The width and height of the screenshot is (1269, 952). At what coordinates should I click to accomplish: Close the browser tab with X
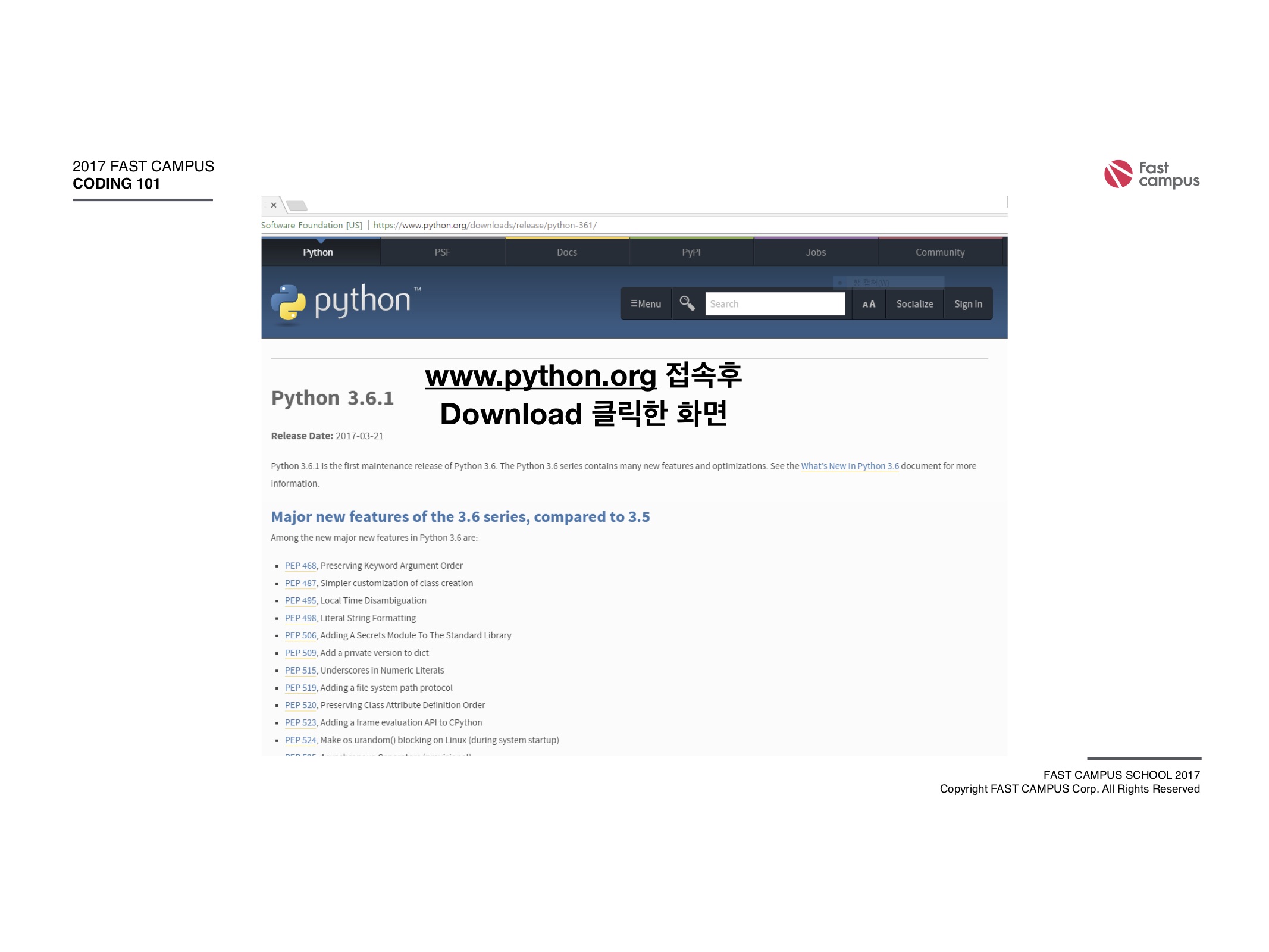point(274,205)
